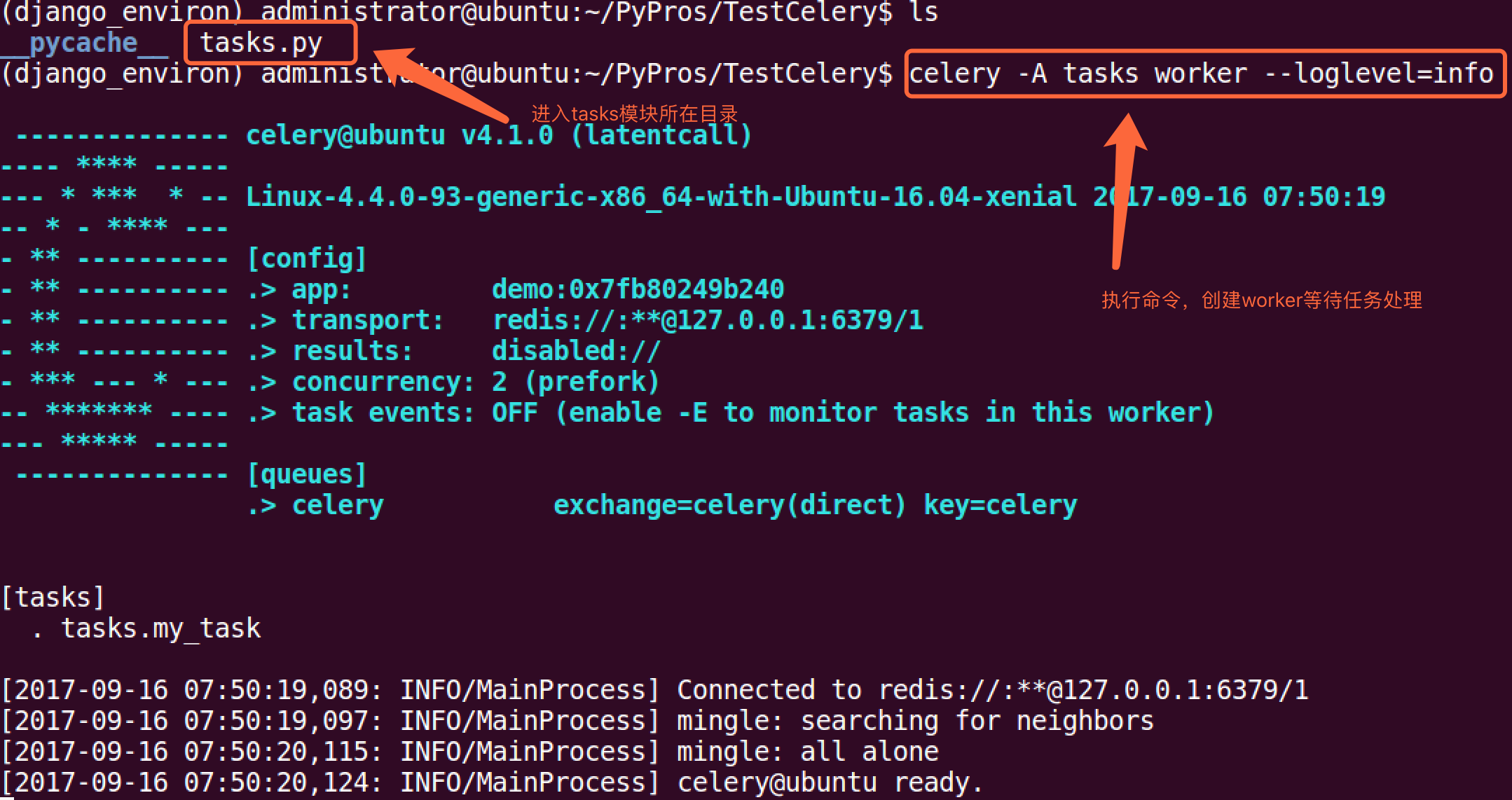The height and width of the screenshot is (800, 1512).
Task: Click the concurrency value '2 (prefork)'
Action: 576,382
